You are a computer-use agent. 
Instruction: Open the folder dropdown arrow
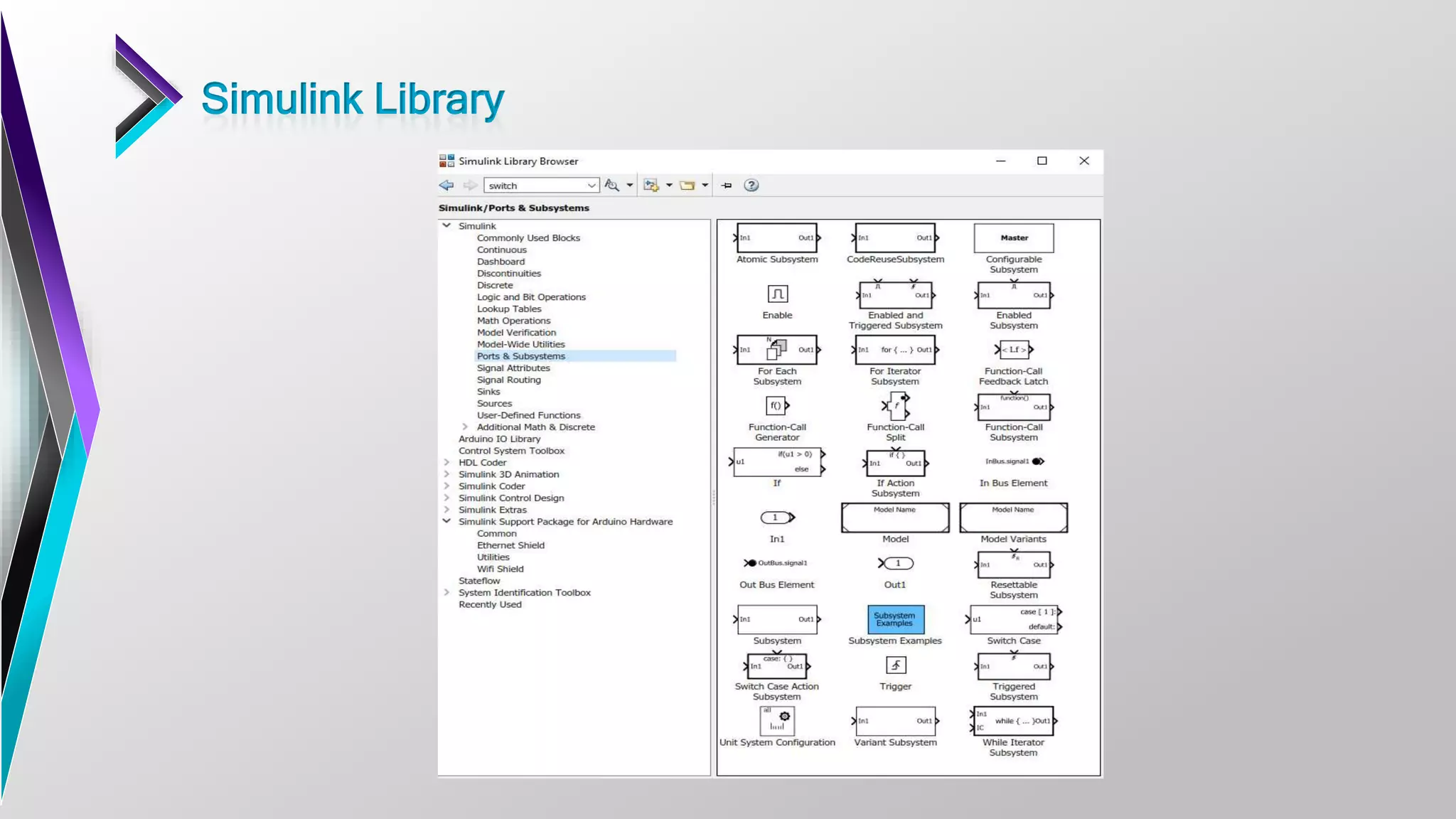click(x=705, y=186)
